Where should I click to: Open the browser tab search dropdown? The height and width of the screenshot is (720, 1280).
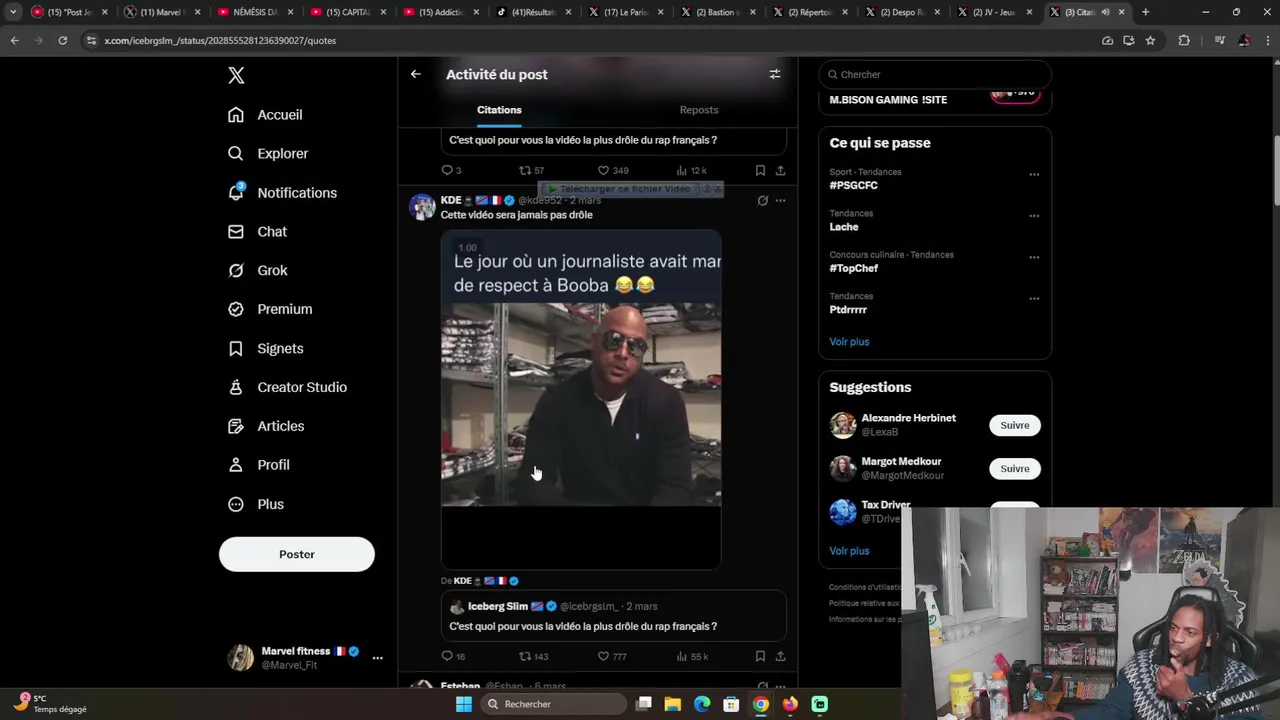[x=13, y=12]
